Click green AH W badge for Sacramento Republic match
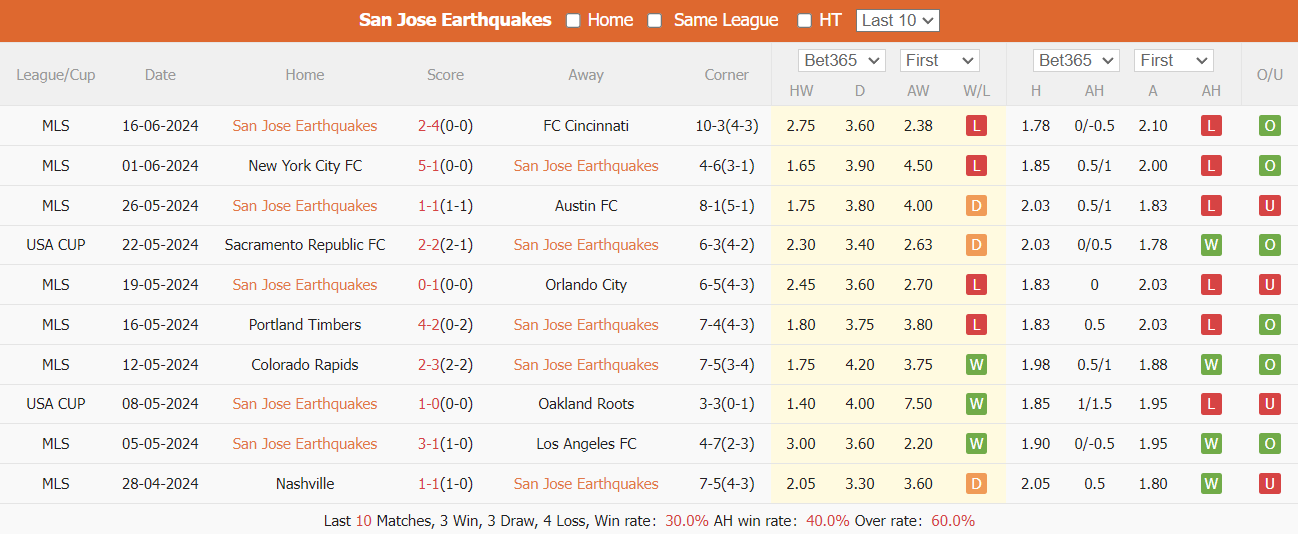 (x=1211, y=245)
